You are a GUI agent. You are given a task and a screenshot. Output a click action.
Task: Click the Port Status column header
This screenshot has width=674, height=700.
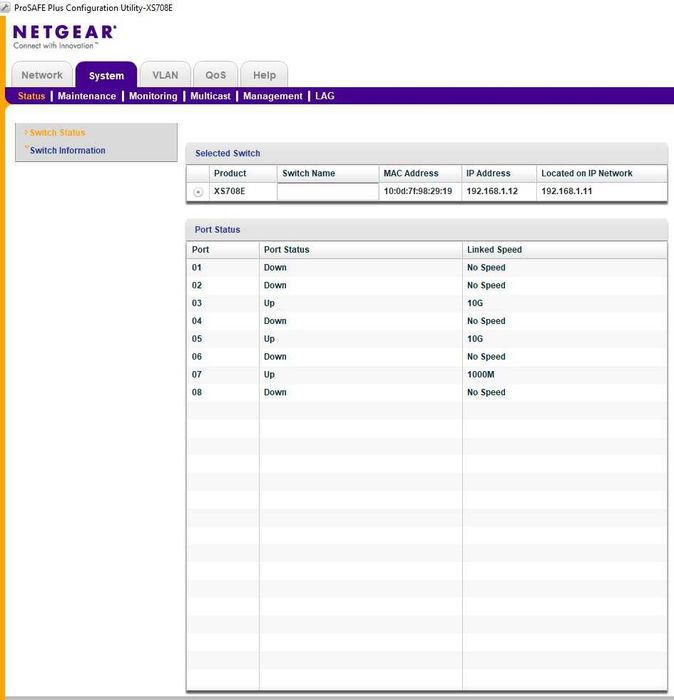(x=361, y=250)
